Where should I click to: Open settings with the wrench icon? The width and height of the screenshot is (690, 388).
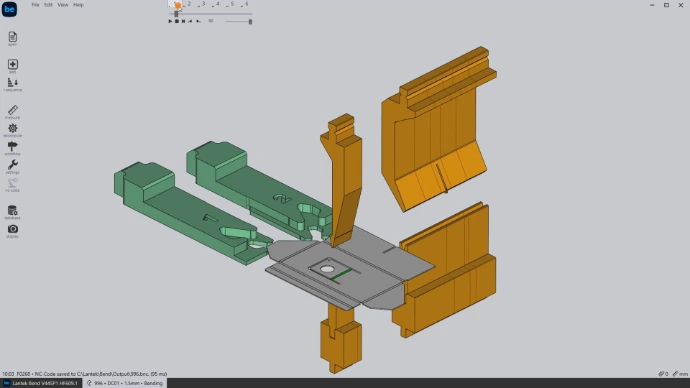tap(12, 167)
